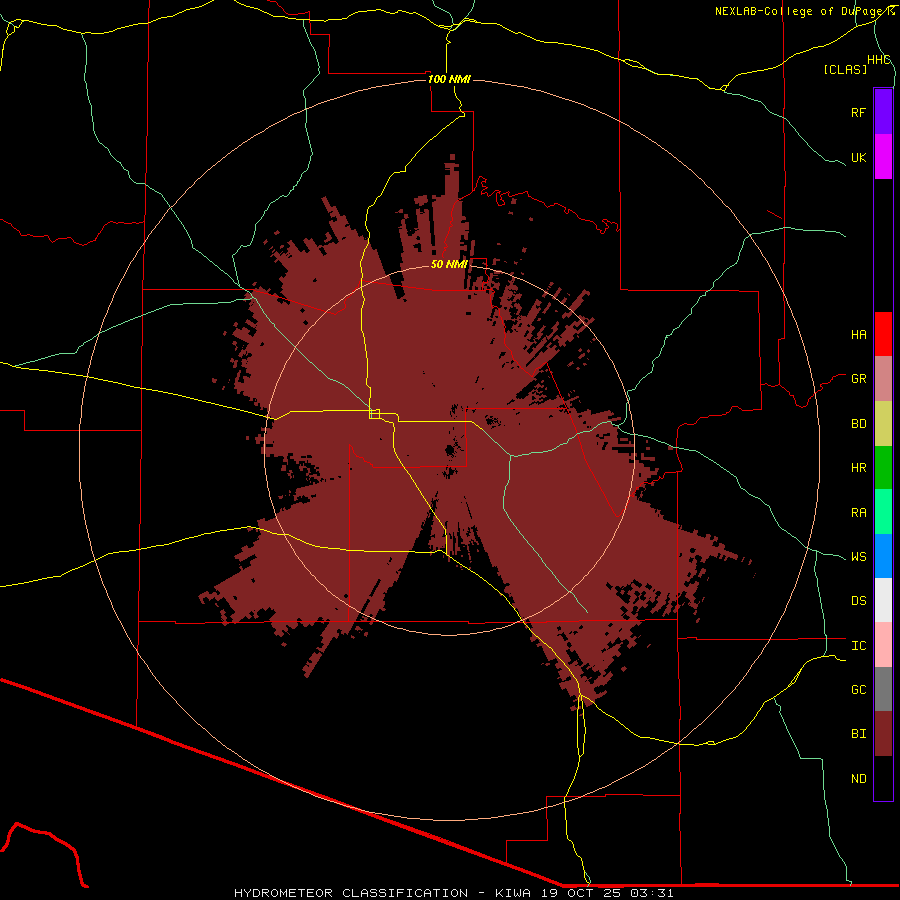Click the HYDROMETEOR CLASSIFICATION title text
Screen dimensions: 900x900
351,893
